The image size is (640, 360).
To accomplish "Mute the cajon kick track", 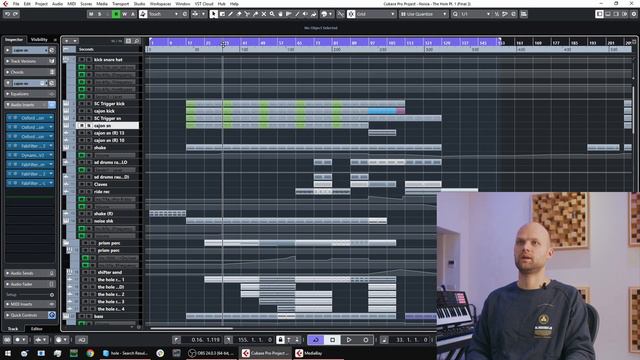I will click(x=82, y=111).
